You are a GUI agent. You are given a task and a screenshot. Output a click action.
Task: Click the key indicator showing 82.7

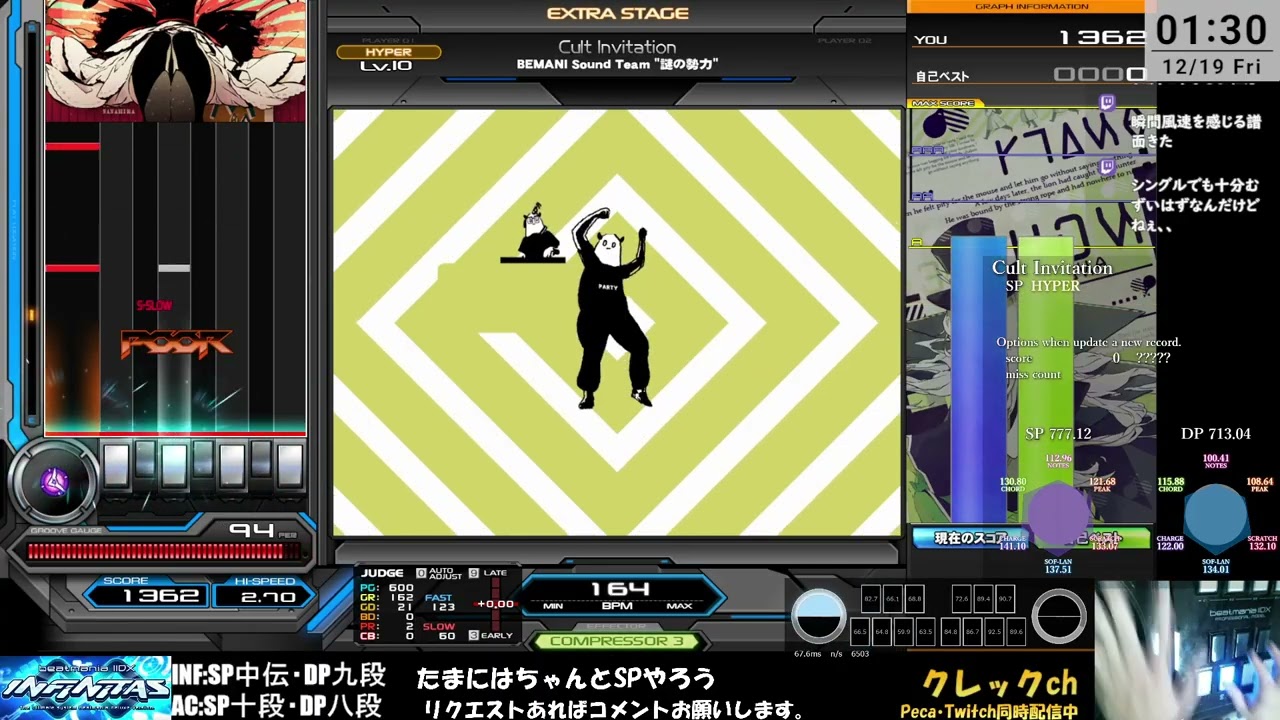pyautogui.click(x=870, y=599)
